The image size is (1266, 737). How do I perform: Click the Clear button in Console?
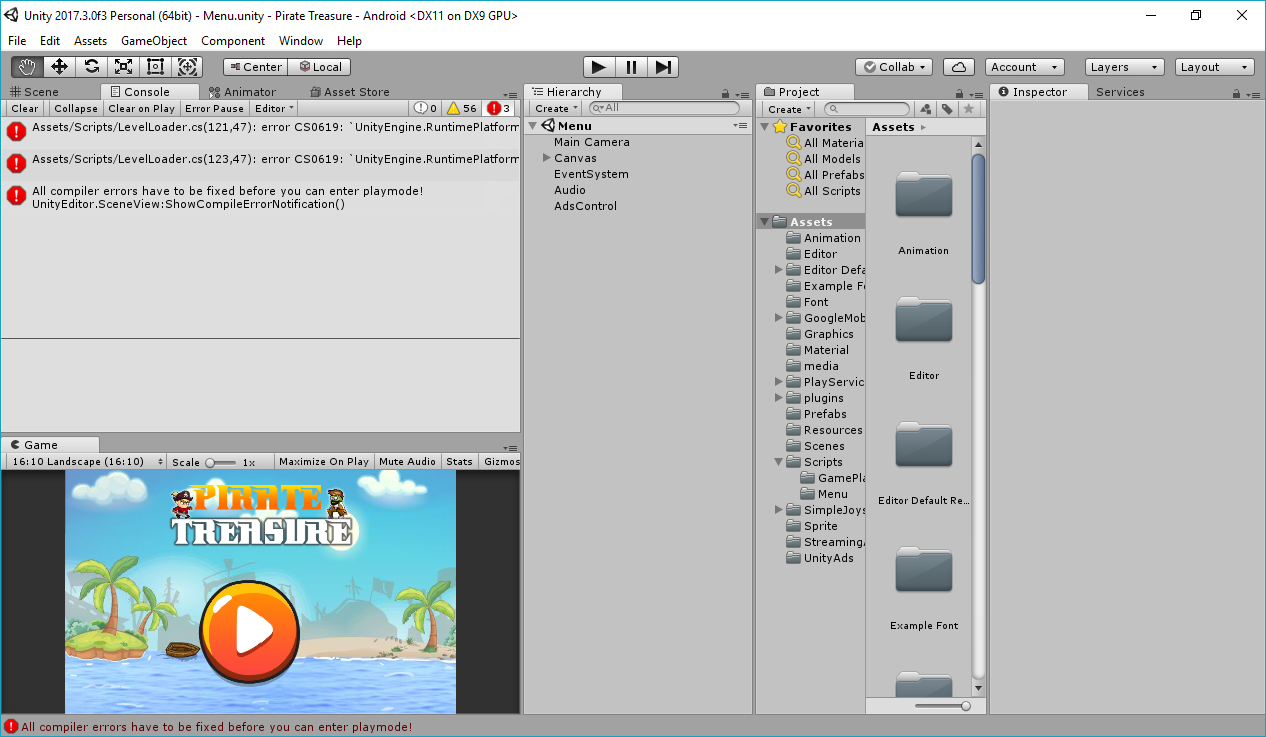25,108
